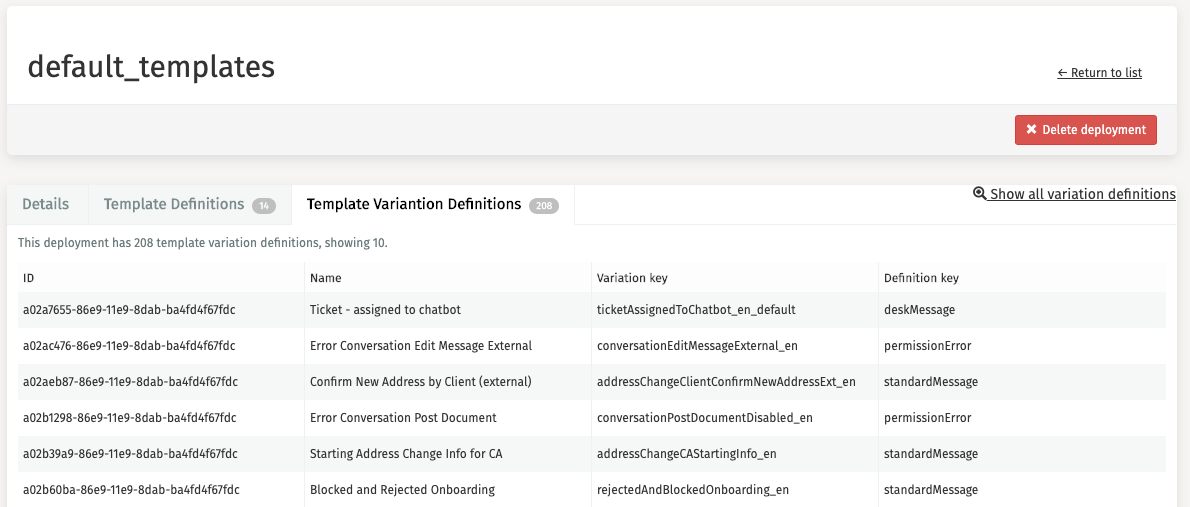Switch to the Details tab
The image size is (1190, 507).
point(46,204)
